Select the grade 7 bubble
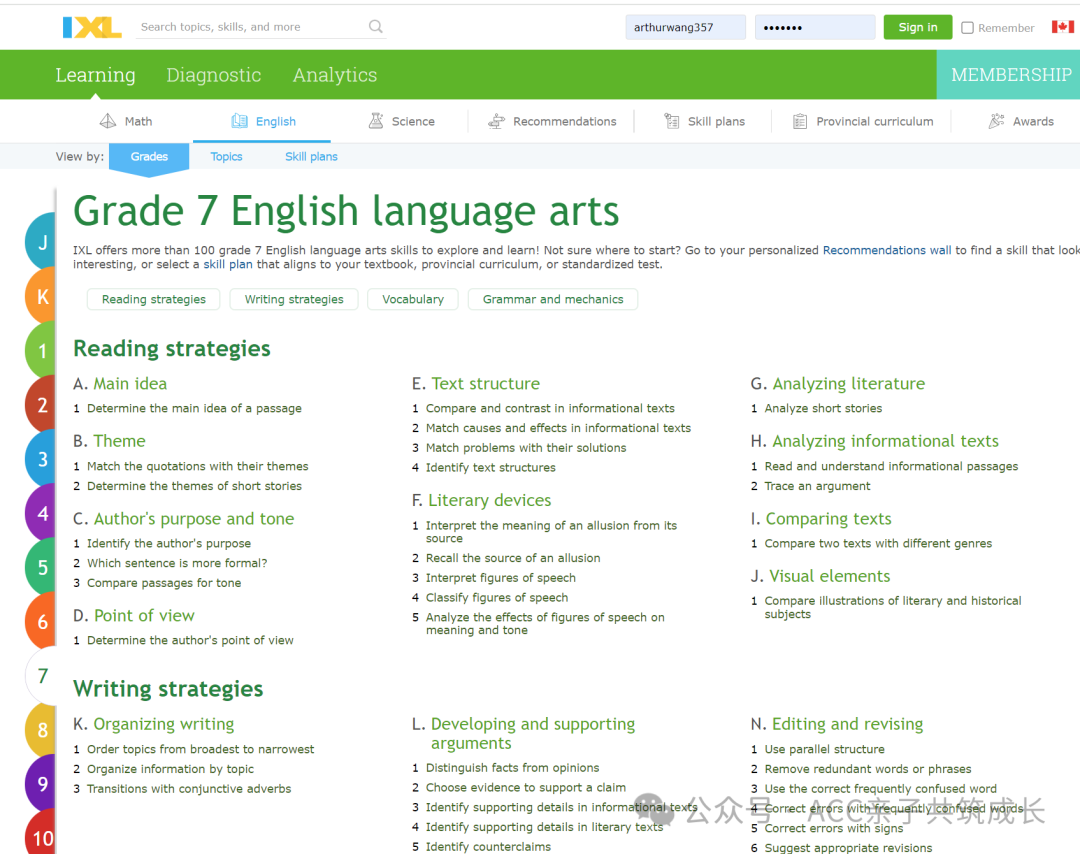 pos(41,676)
